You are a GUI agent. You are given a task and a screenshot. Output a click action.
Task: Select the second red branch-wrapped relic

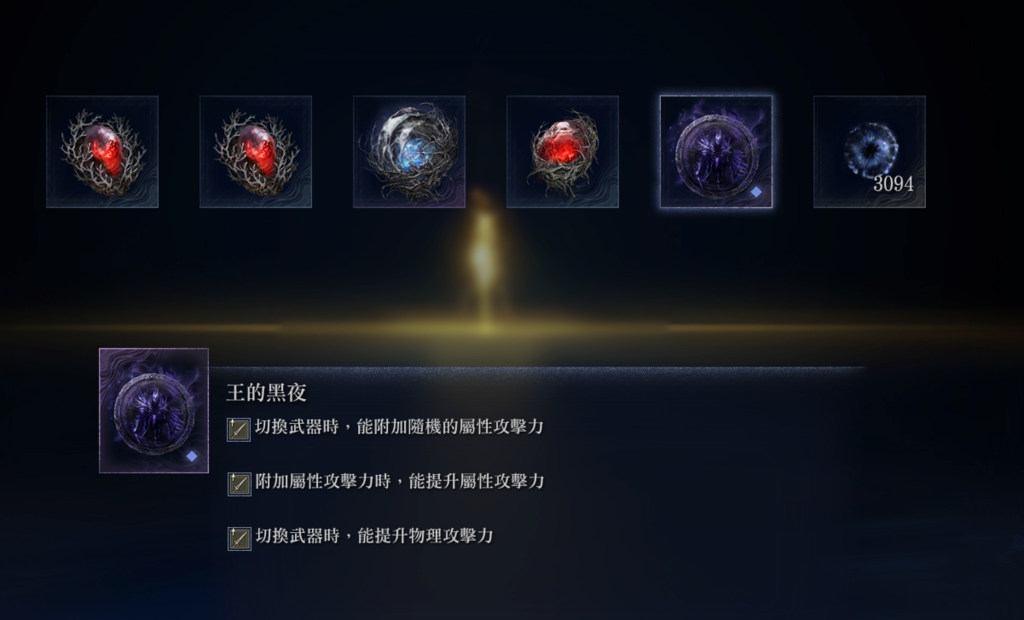pos(256,152)
